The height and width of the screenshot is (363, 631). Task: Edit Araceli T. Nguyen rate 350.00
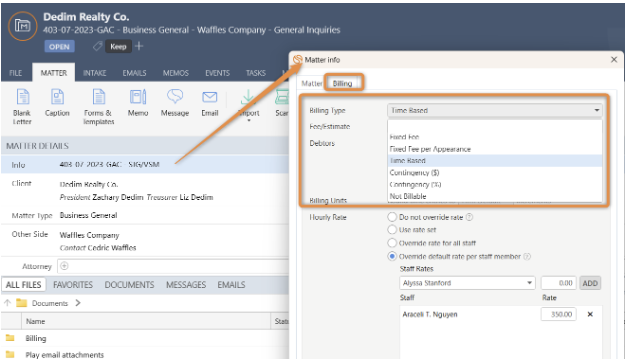(559, 314)
